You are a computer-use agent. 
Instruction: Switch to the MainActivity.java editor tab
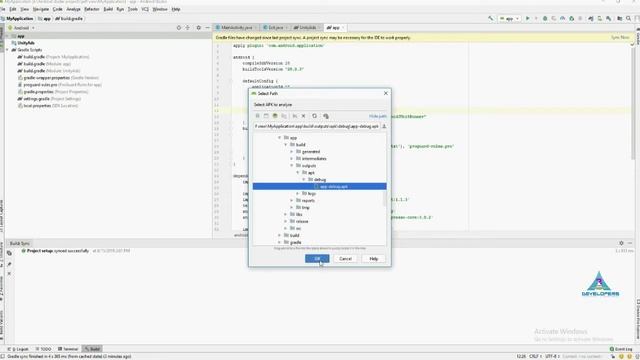pyautogui.click(x=236, y=28)
